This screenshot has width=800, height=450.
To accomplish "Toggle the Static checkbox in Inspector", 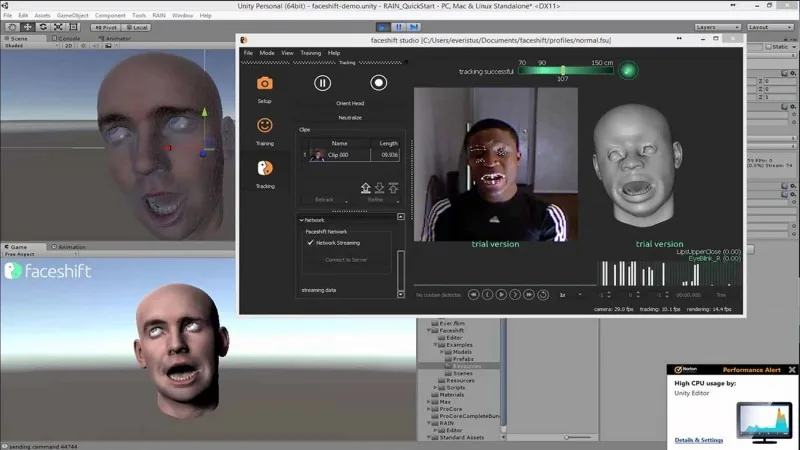I will click(769, 47).
